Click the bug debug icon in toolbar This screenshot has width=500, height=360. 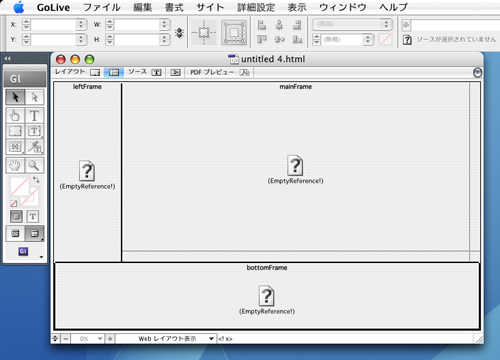tap(179, 32)
